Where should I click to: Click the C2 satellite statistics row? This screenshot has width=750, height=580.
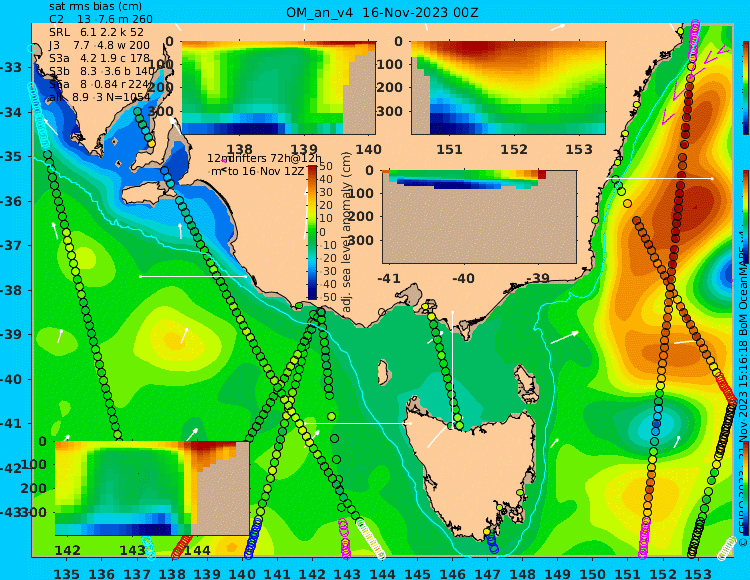pyautogui.click(x=101, y=19)
